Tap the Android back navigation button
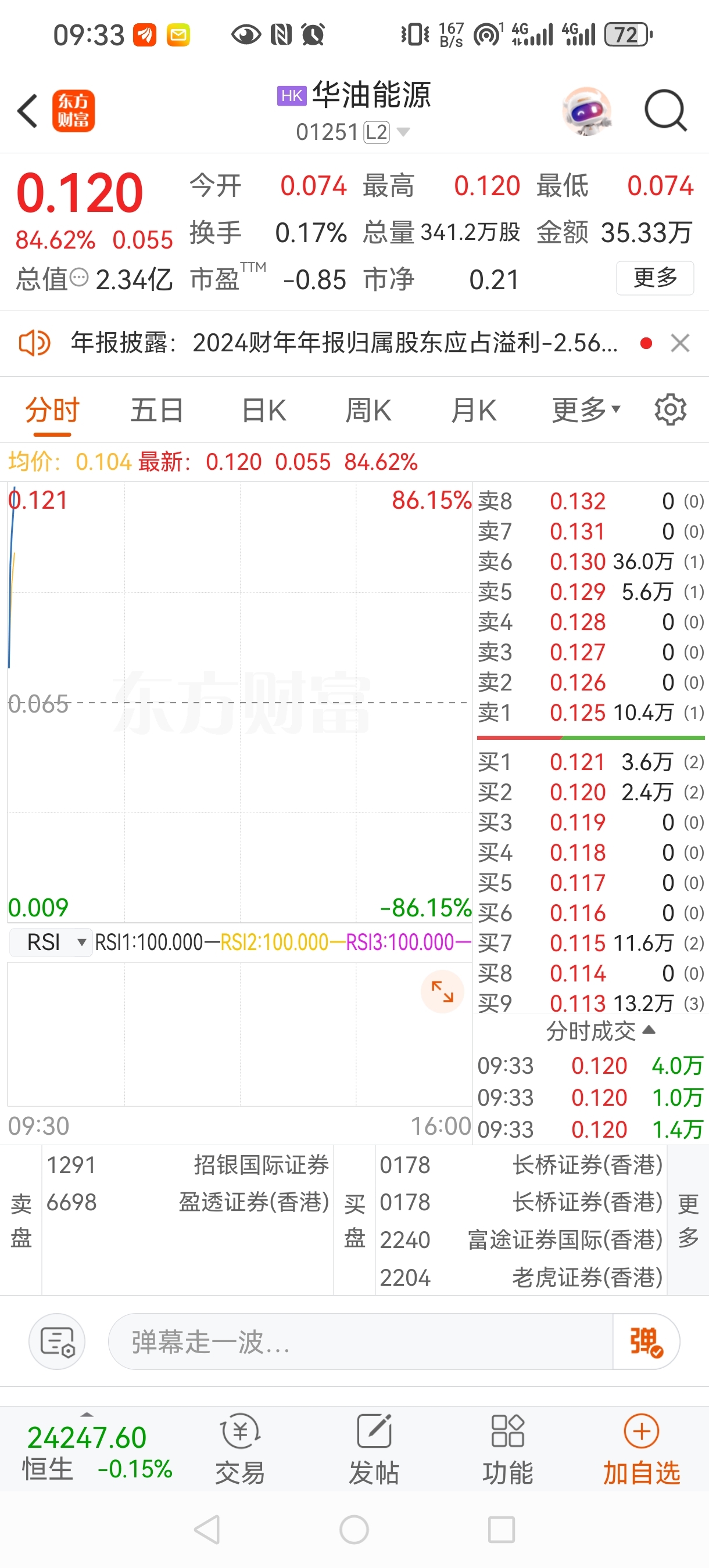The height and width of the screenshot is (1568, 709). pos(207,1530)
